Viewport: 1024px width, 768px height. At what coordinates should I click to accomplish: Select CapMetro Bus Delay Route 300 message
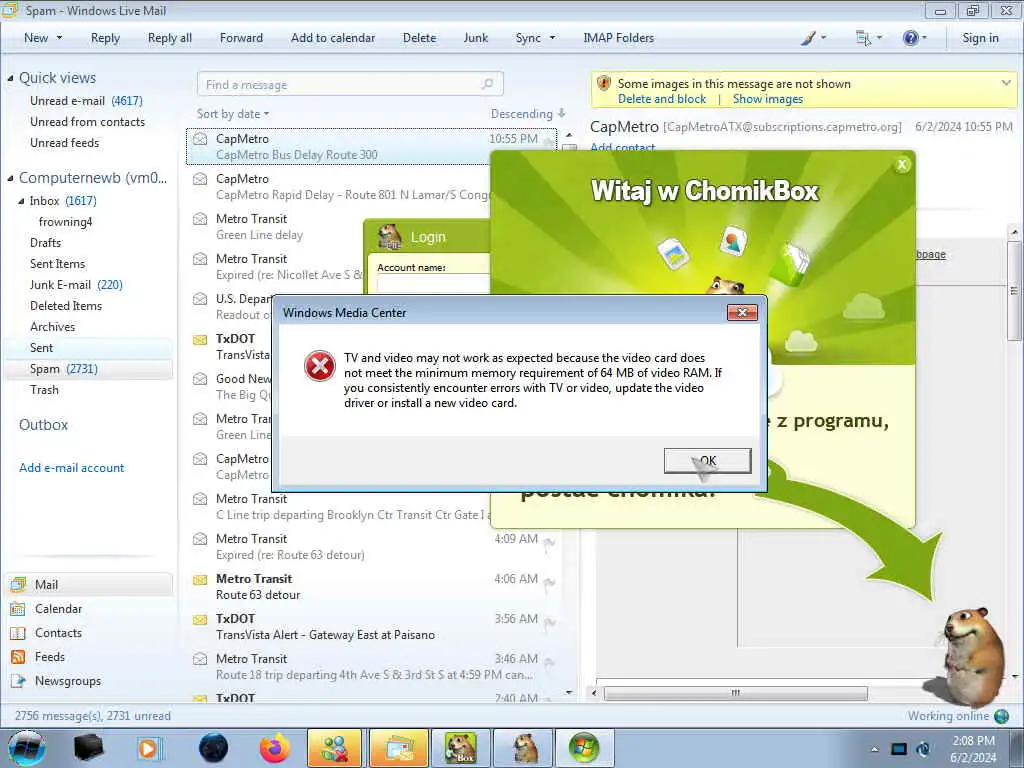tap(371, 146)
